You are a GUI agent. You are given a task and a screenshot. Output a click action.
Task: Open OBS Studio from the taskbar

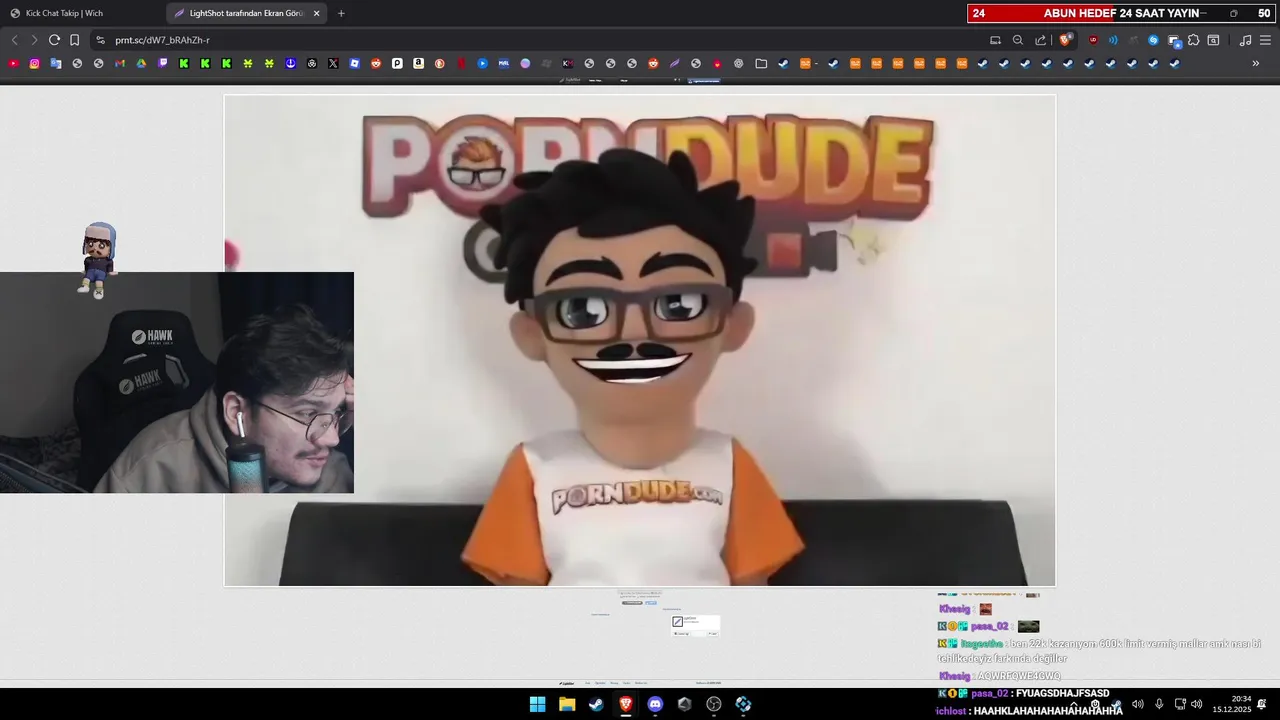coord(714,704)
